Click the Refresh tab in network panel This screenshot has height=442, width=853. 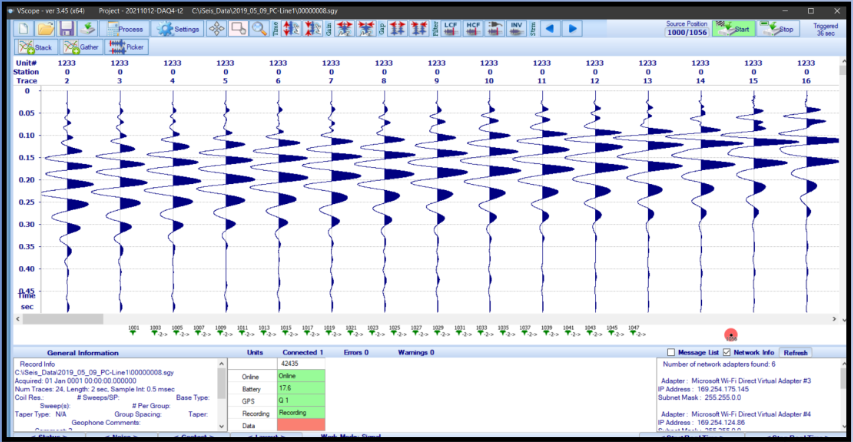796,352
